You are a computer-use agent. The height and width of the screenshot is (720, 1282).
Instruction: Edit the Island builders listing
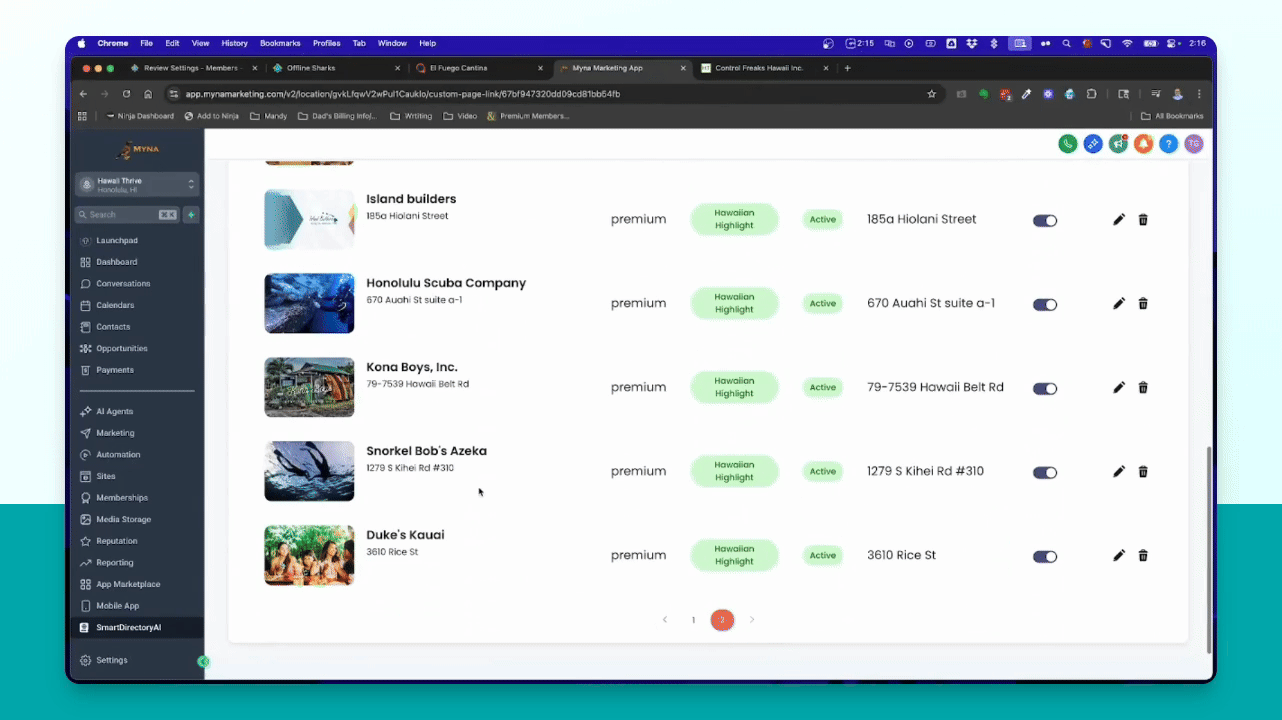[x=1119, y=220]
